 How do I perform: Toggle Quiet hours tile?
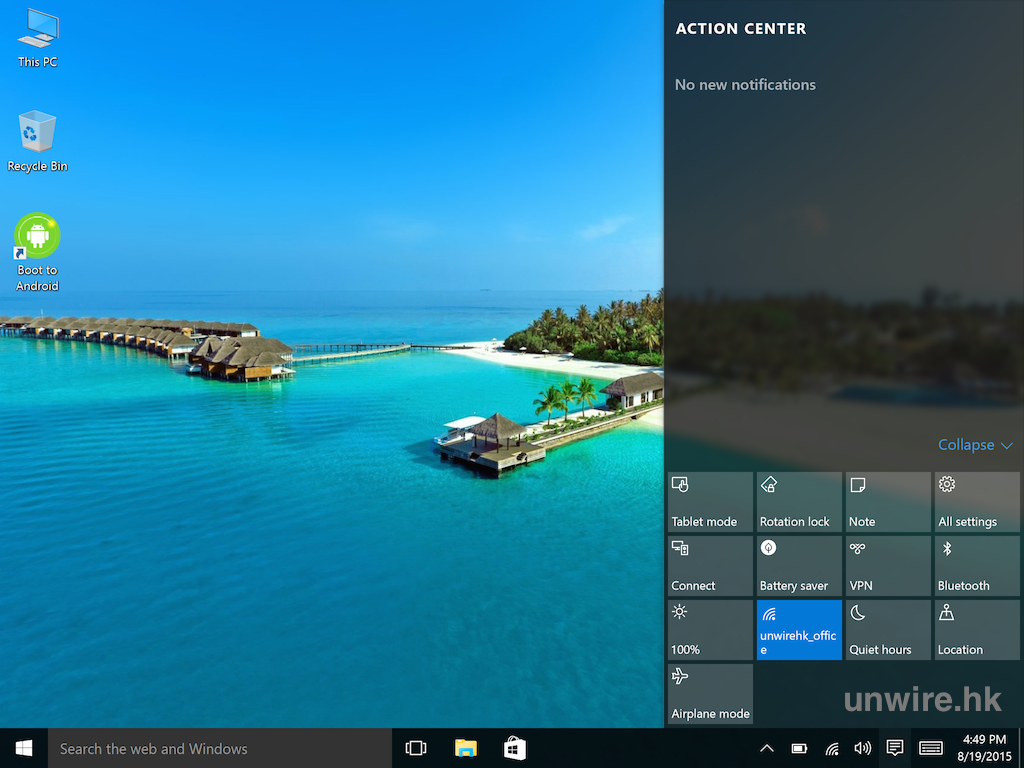888,630
